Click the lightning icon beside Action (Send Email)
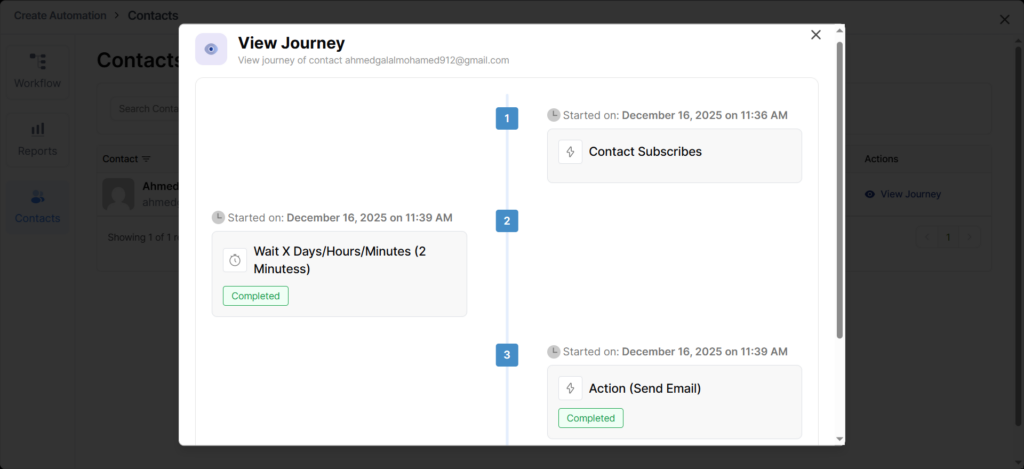 [x=570, y=388]
